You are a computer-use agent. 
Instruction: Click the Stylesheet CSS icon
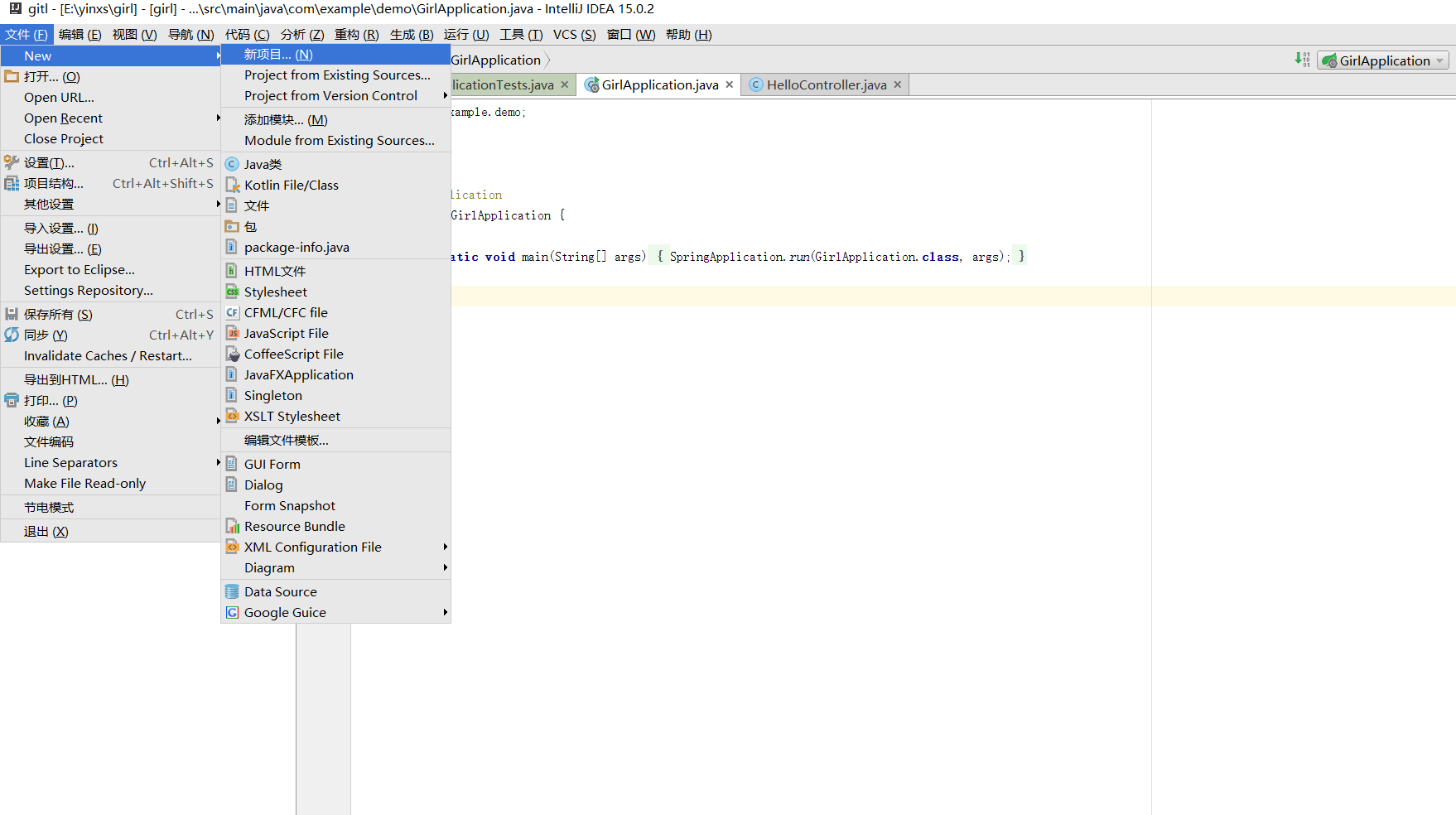(232, 292)
